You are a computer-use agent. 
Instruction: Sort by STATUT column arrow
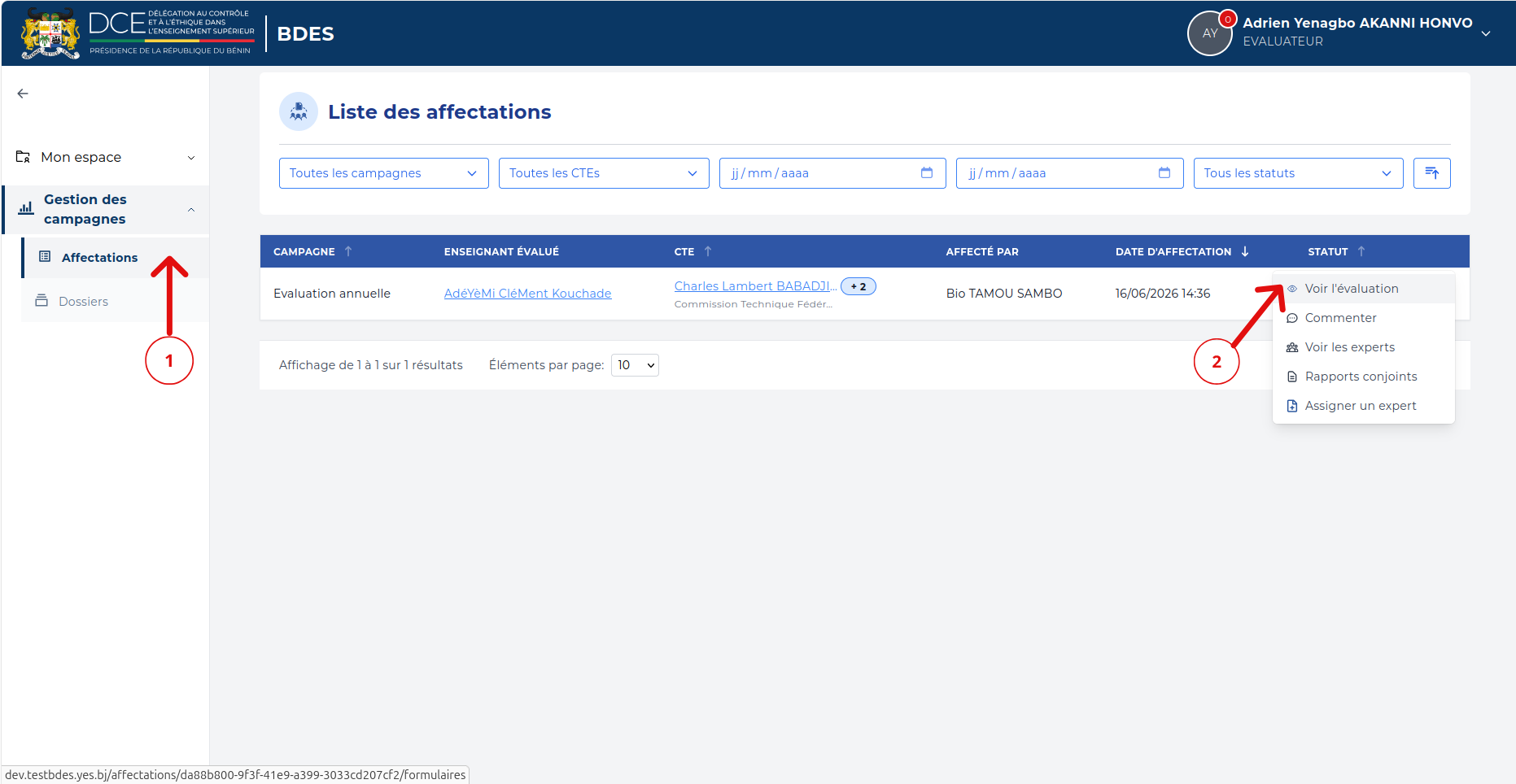point(1361,251)
